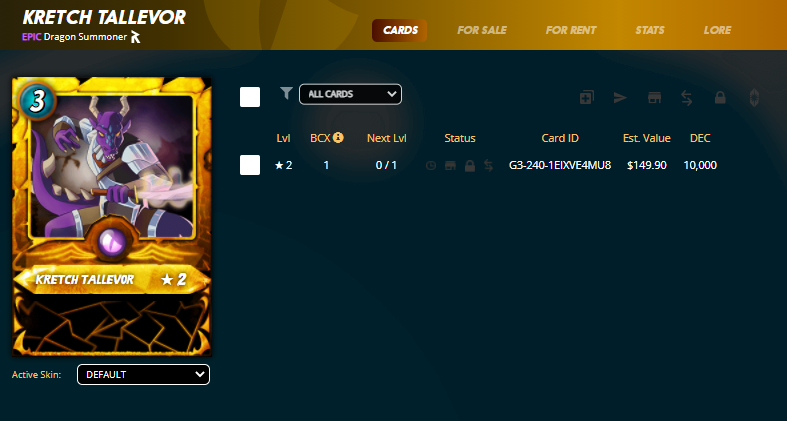
Task: Open the FOR RENT tab
Action: click(x=571, y=30)
